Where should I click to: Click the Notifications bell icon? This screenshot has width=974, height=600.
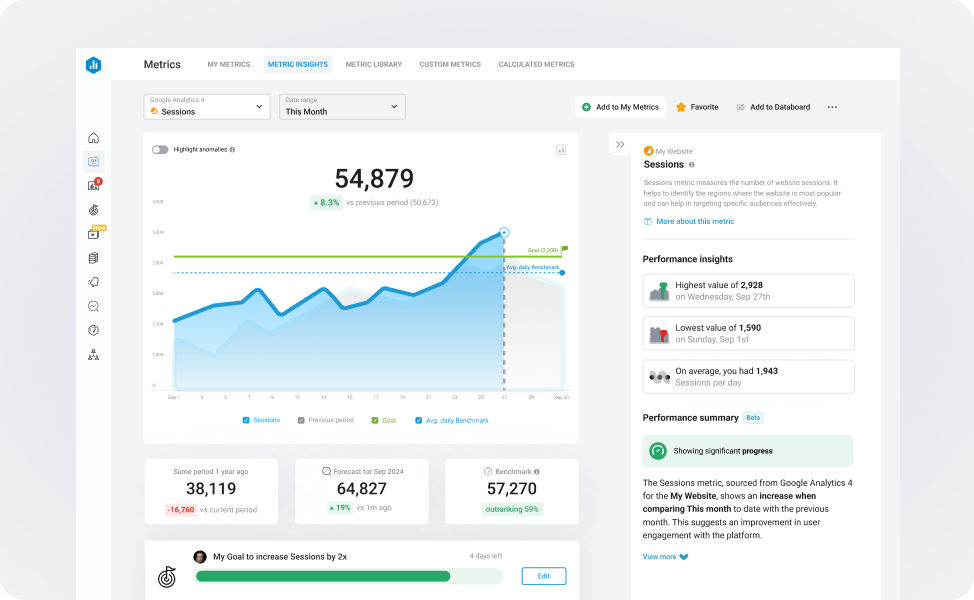[x=93, y=282]
